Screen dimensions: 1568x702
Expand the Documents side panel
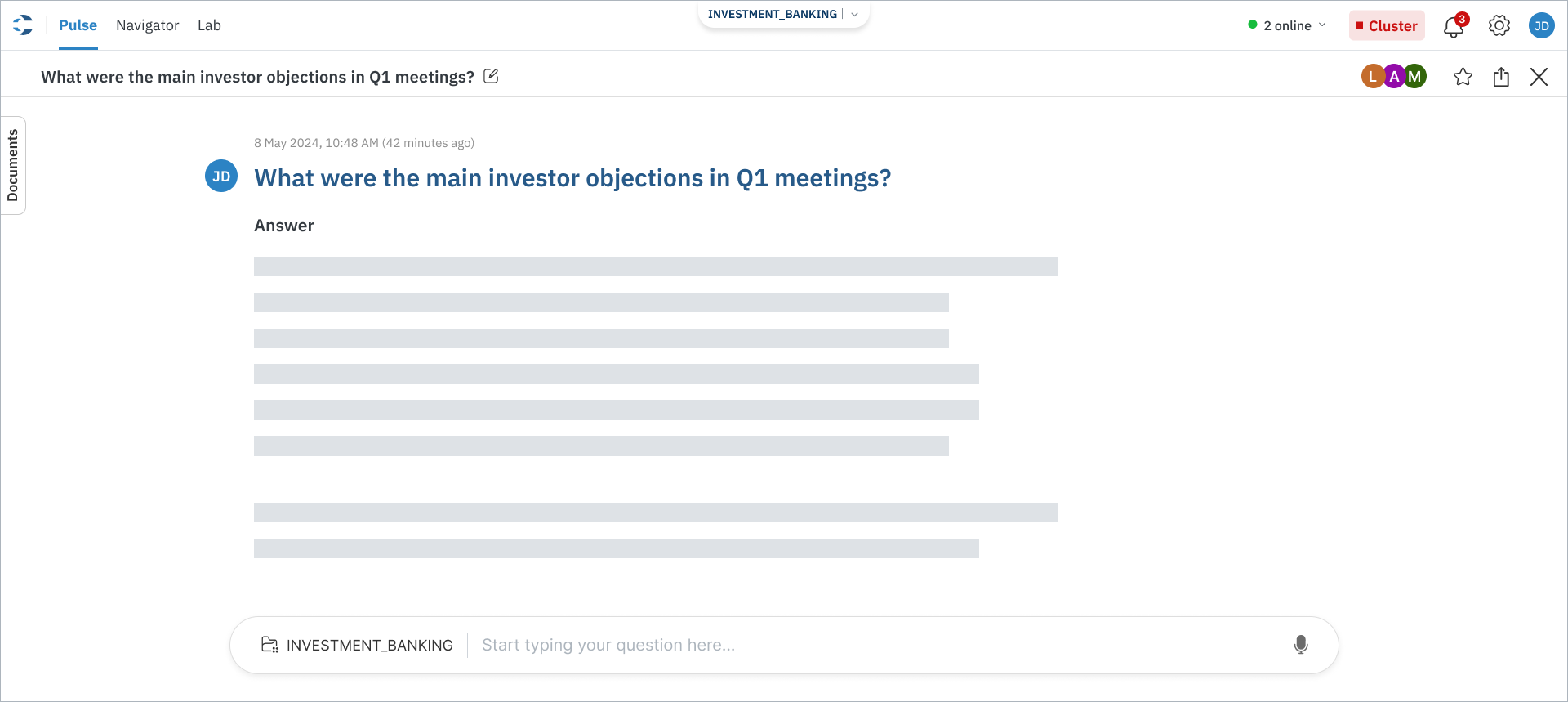(13, 165)
